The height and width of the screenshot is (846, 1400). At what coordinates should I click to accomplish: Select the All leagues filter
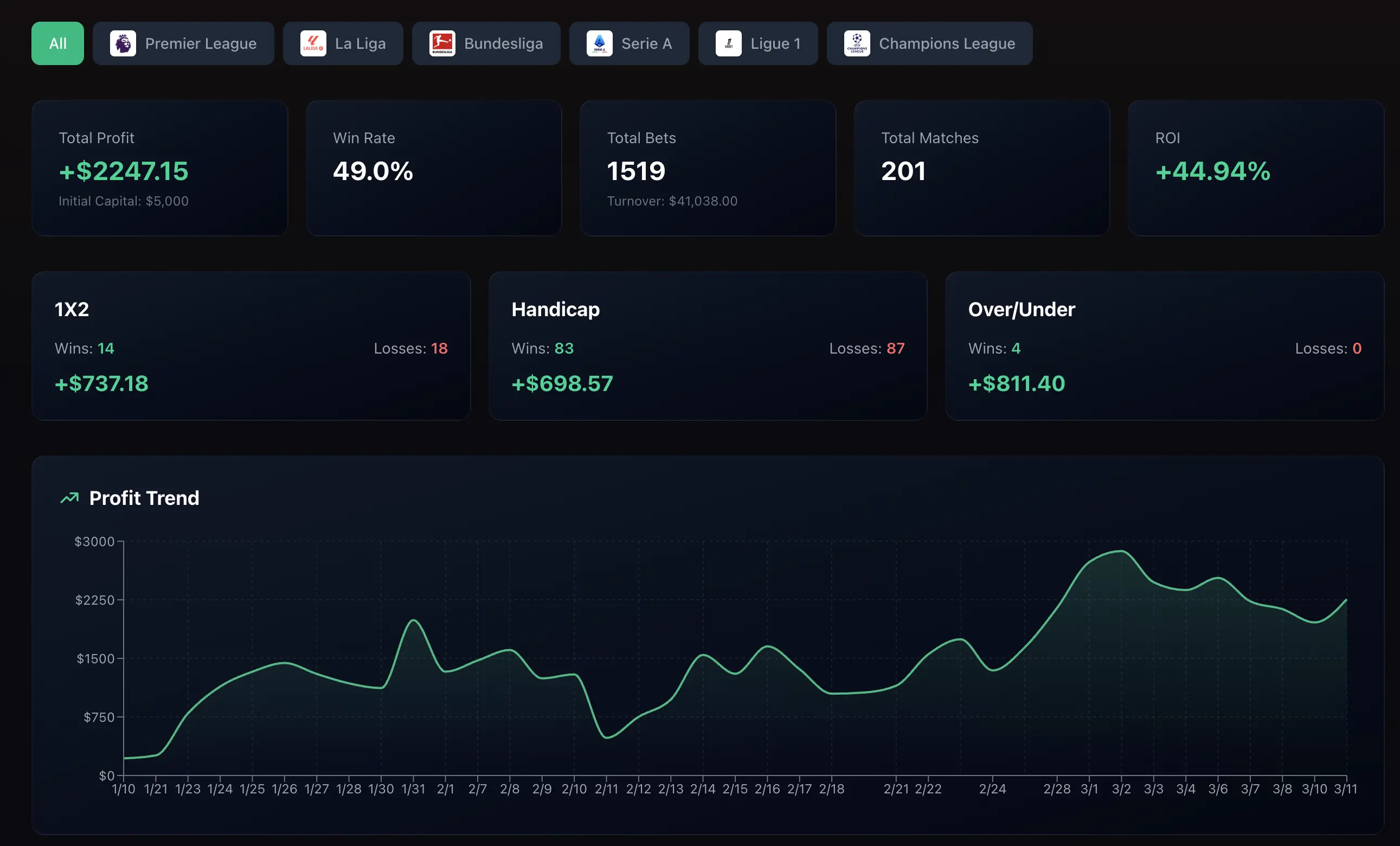coord(57,43)
